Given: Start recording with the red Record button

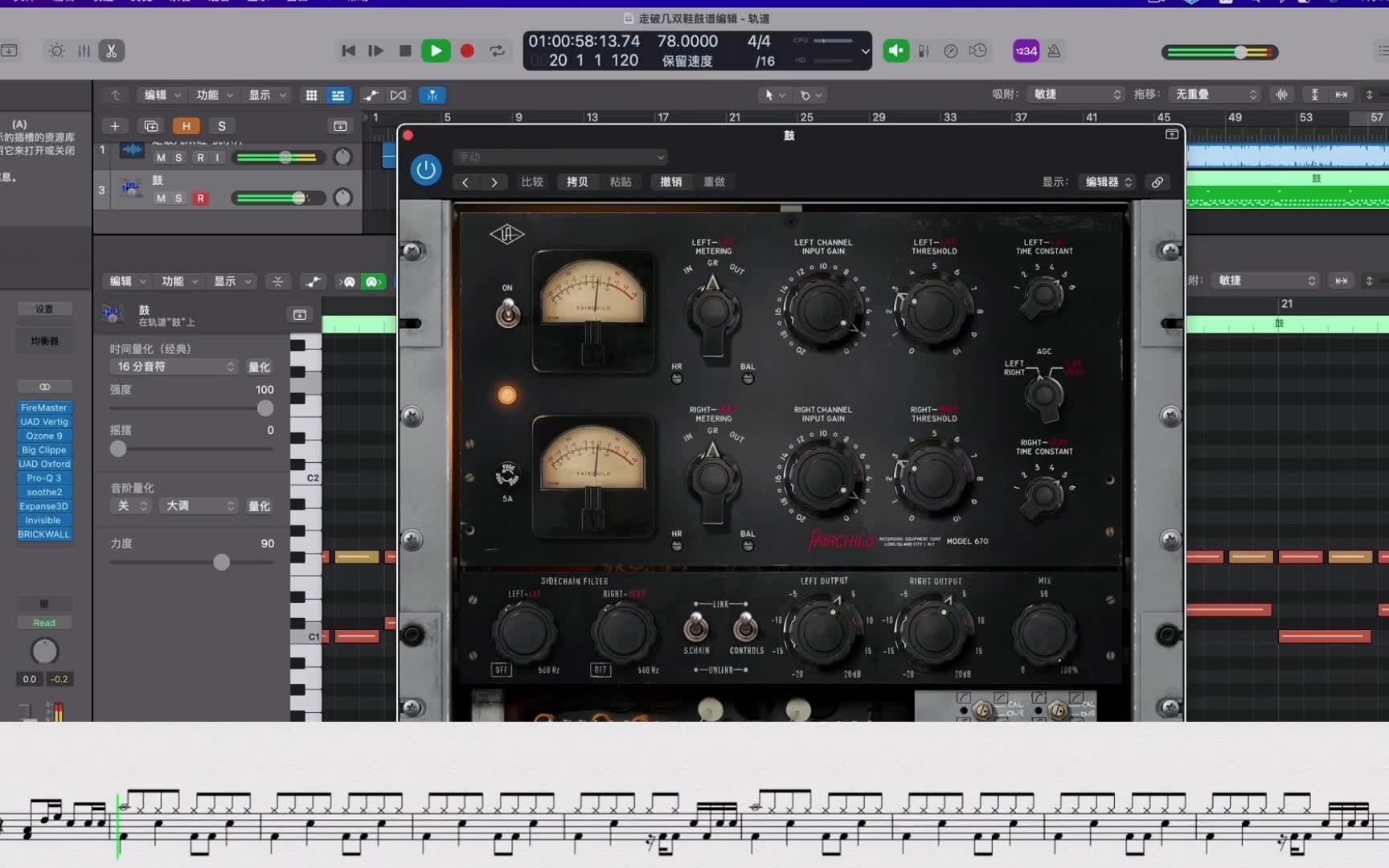Looking at the screenshot, I should click(x=467, y=51).
